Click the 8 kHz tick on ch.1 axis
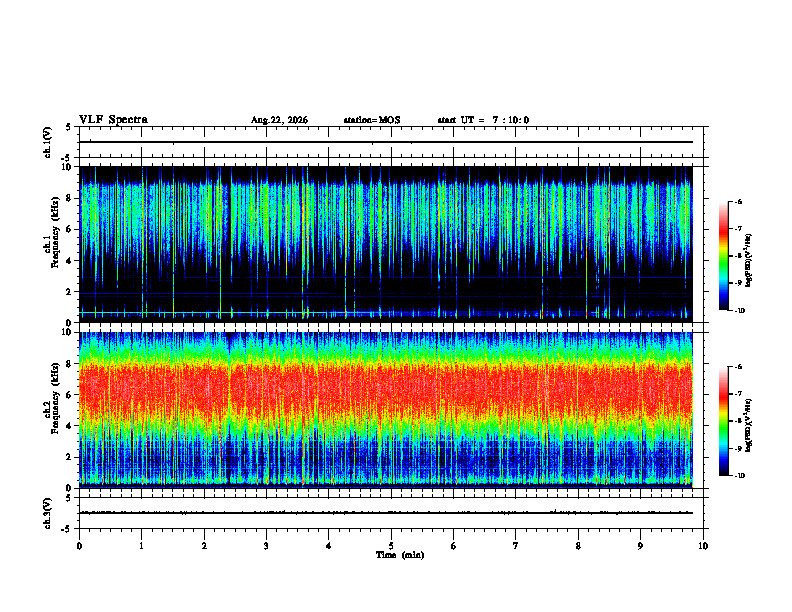Screen dimensions: 792x612 70,198
